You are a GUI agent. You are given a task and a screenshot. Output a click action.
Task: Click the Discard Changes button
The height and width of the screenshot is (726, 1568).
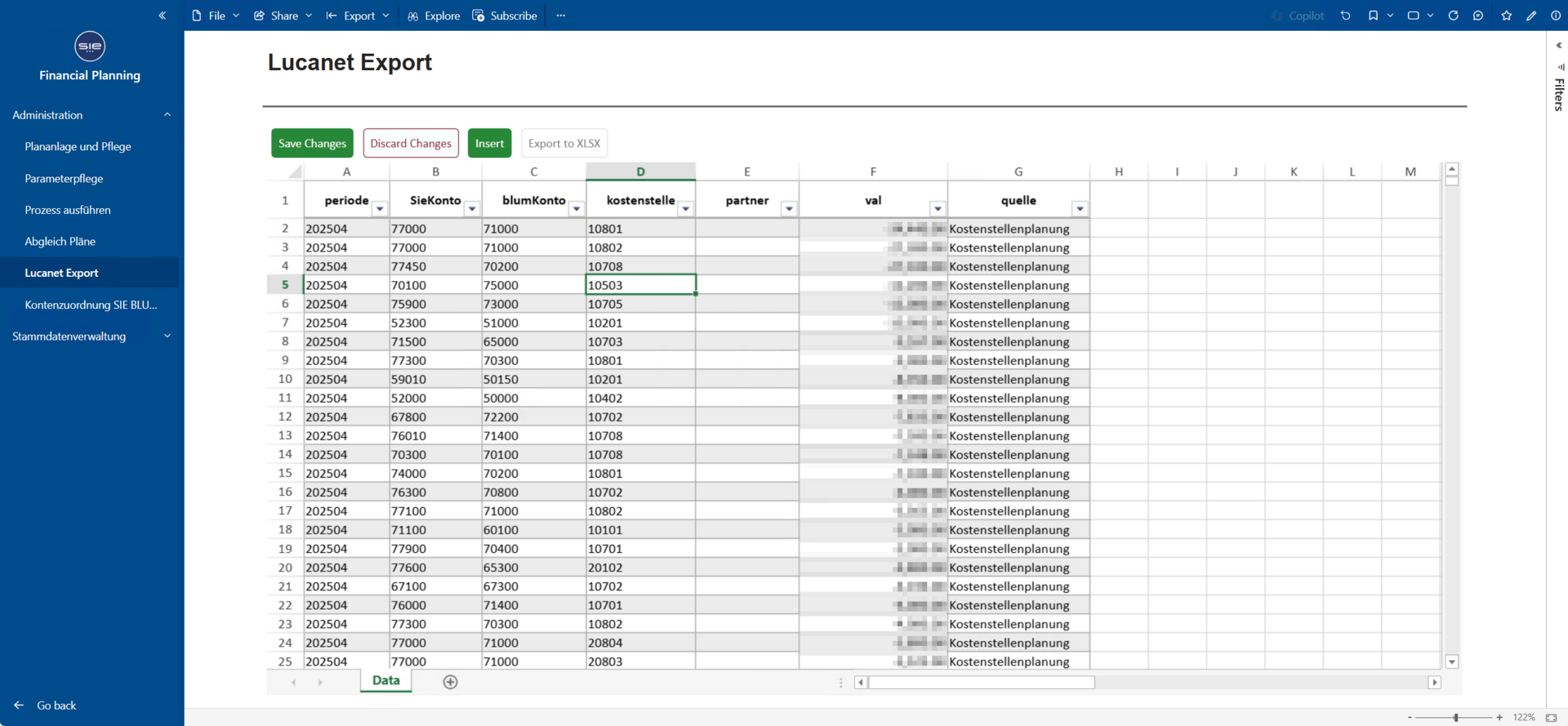411,143
